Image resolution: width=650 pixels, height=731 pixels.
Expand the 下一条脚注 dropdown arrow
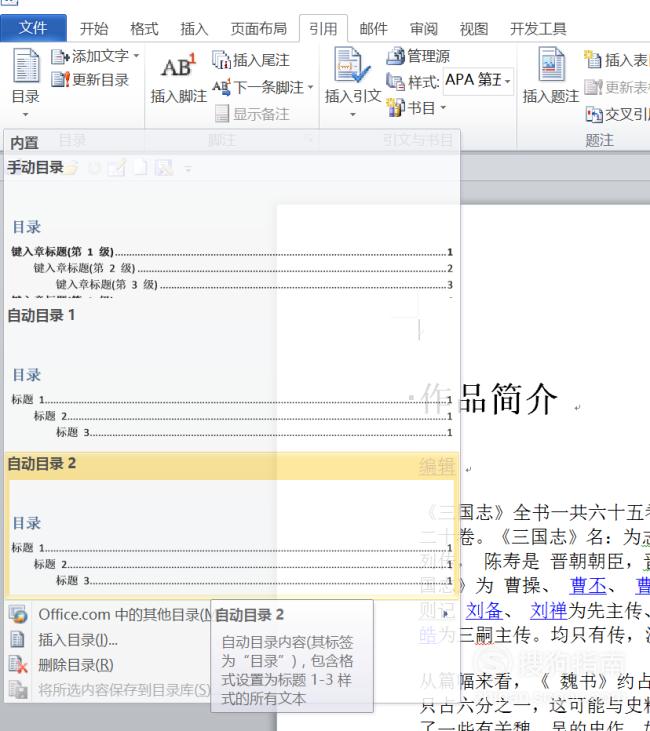coord(310,87)
